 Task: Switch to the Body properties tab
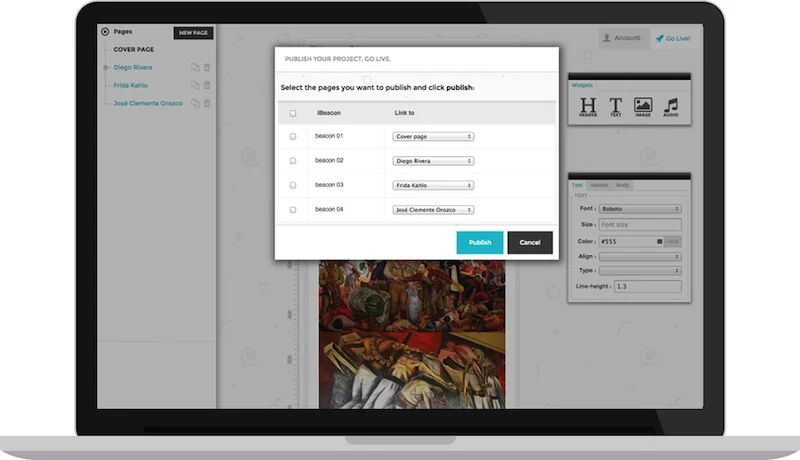(x=622, y=185)
